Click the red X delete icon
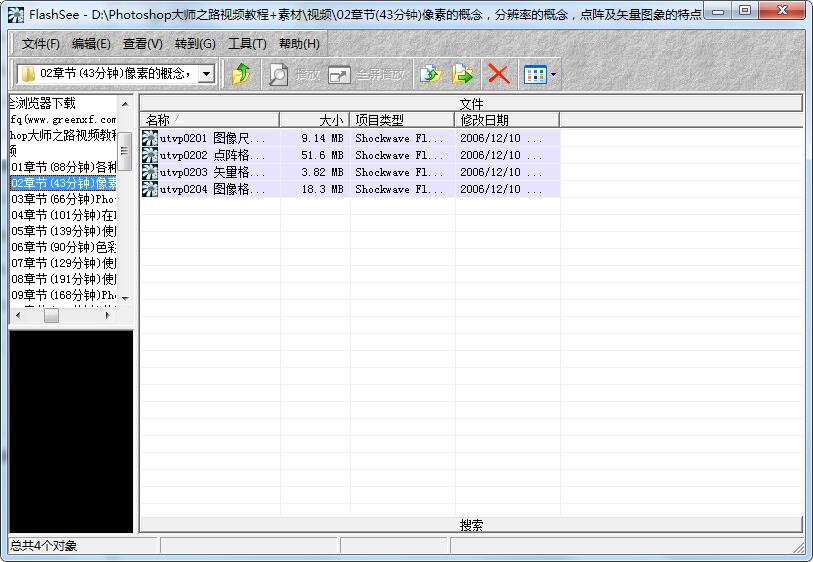Screen dimensions: 813x562 pos(499,74)
